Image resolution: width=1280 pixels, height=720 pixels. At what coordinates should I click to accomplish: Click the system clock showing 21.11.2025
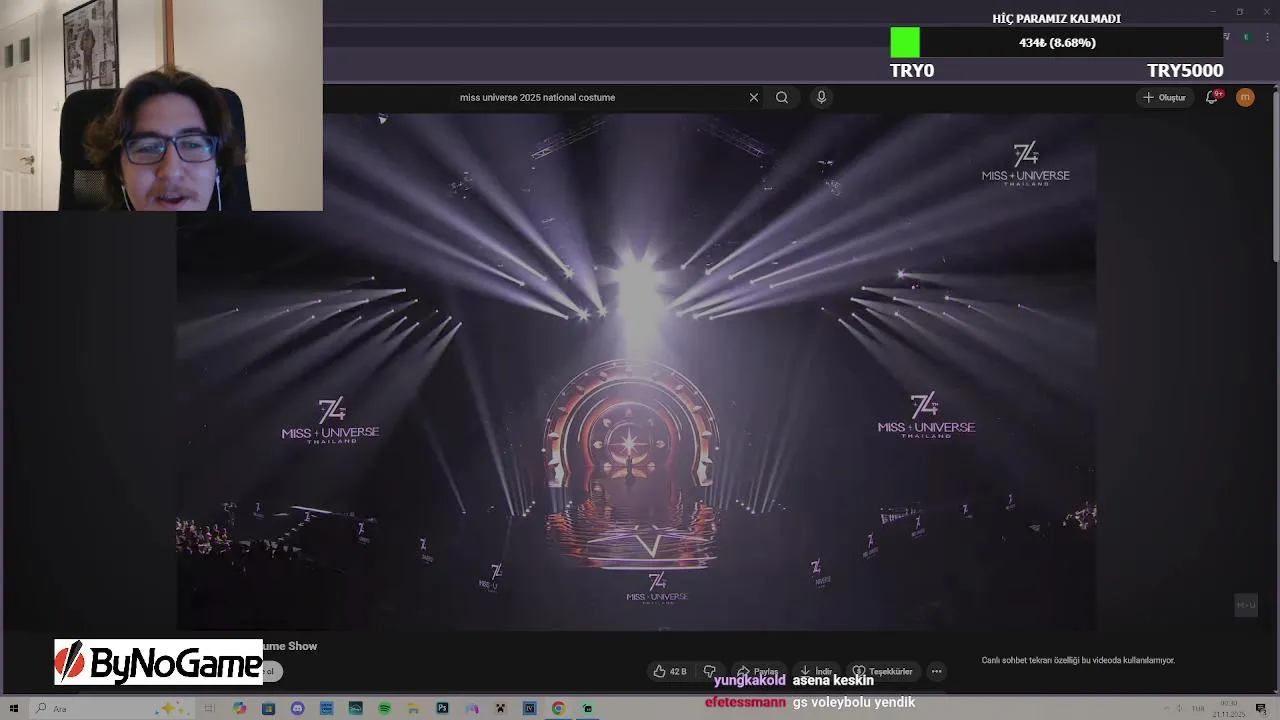coord(1227,709)
